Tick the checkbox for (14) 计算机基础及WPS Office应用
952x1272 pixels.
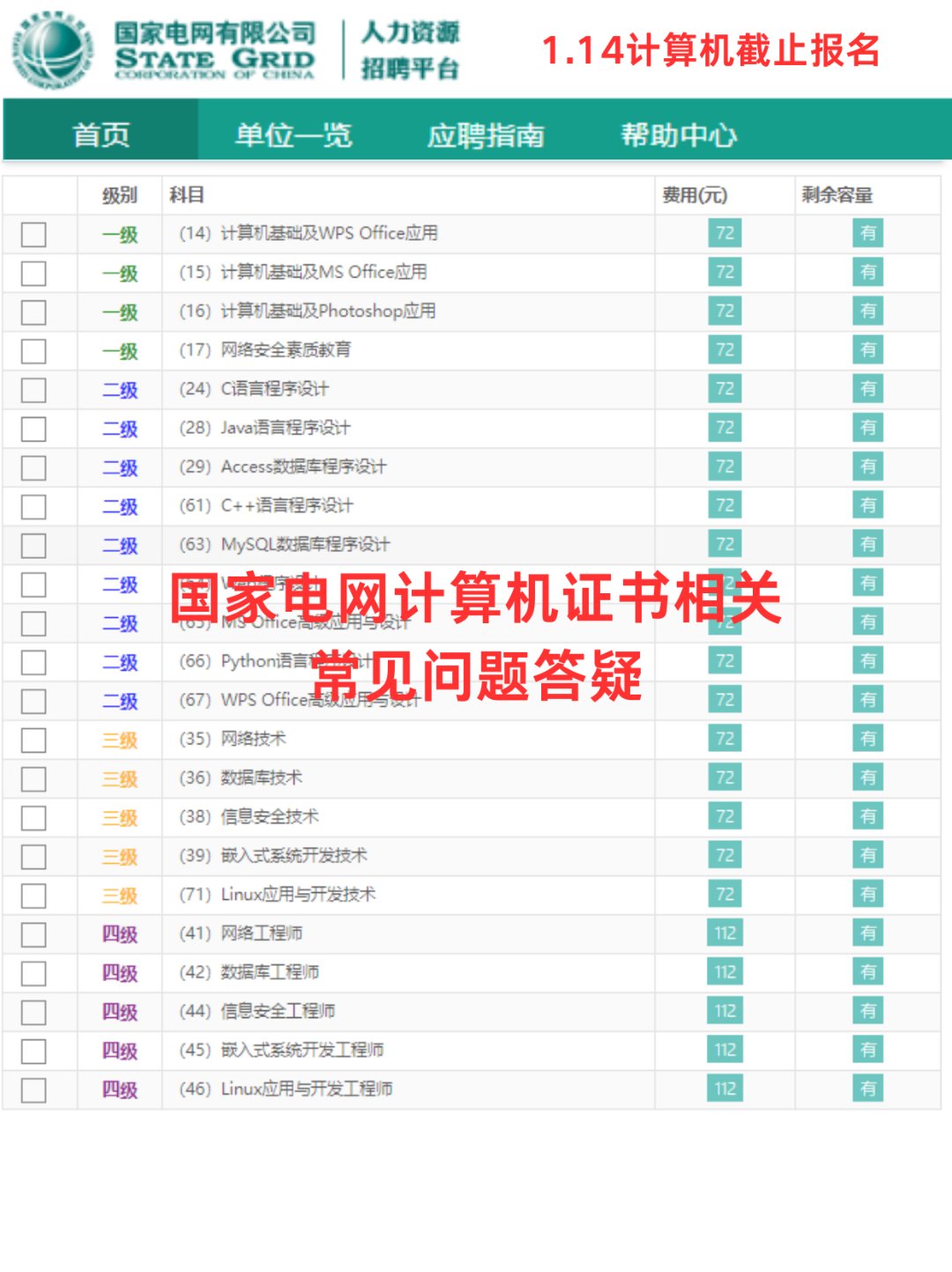(33, 234)
